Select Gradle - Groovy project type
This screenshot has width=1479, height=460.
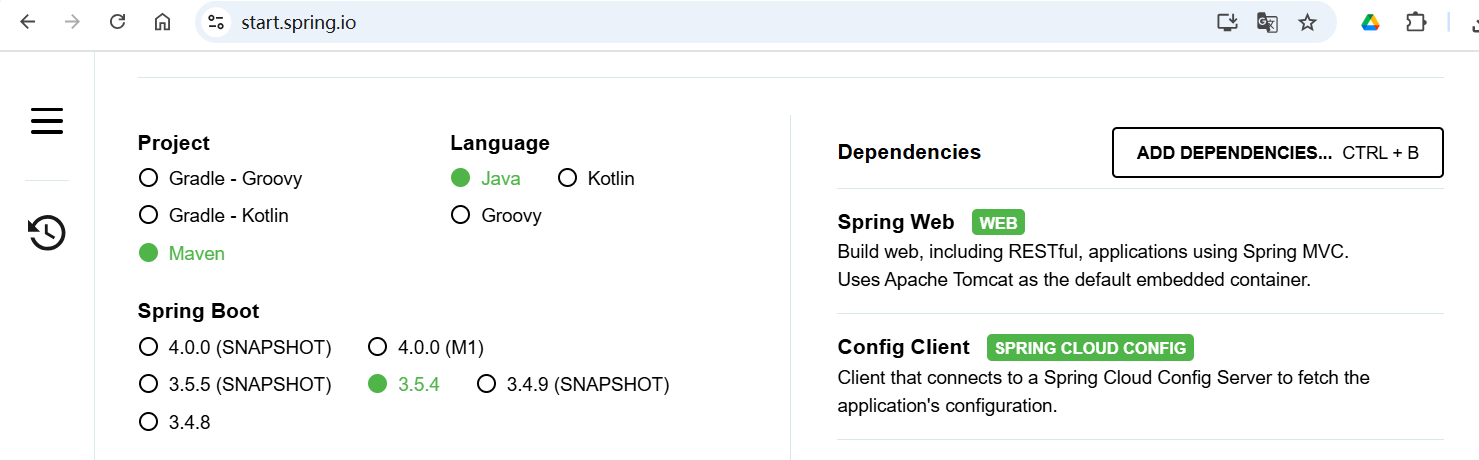click(220, 178)
